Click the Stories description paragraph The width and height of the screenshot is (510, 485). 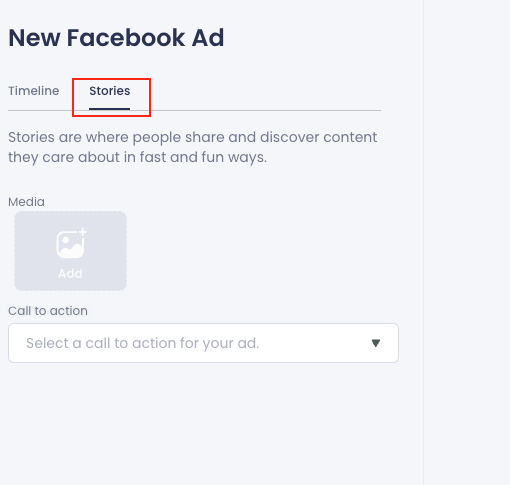pos(193,147)
